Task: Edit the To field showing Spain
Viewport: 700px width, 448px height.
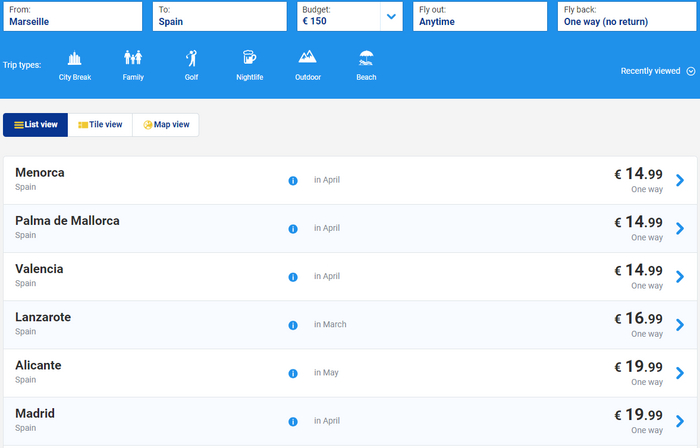Action: point(220,16)
